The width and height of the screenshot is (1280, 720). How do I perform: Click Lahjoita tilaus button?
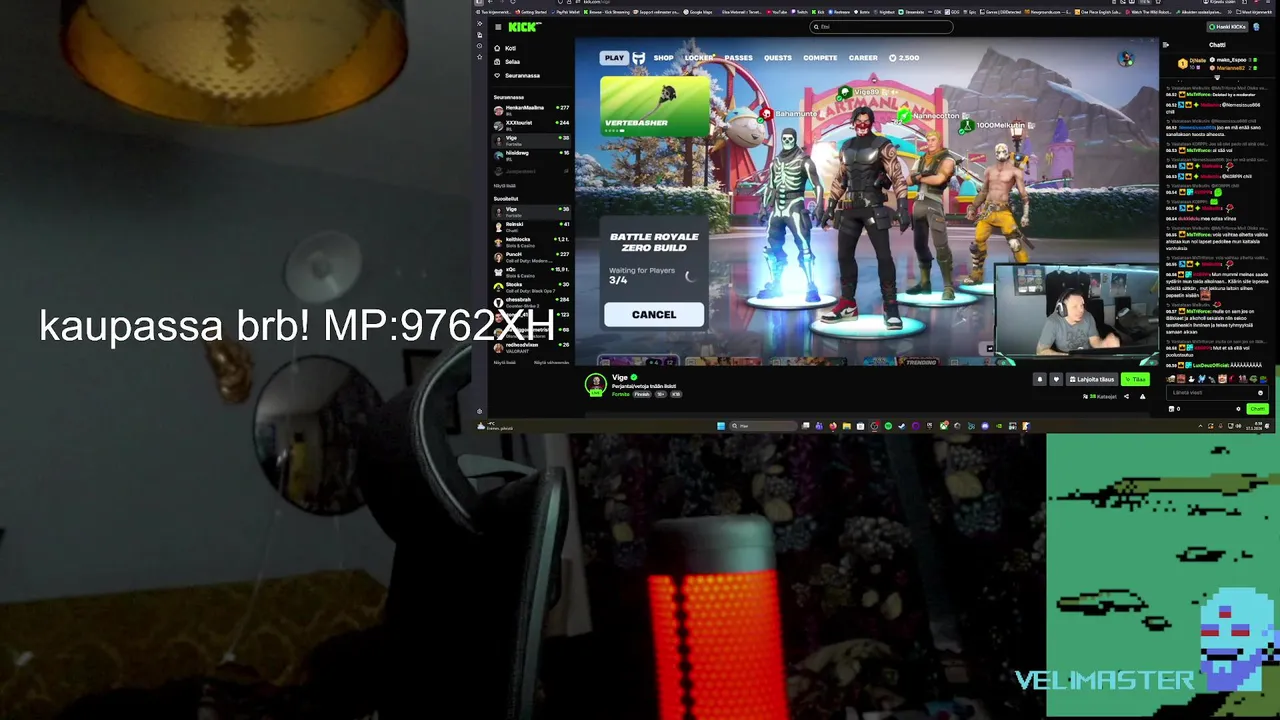coord(1091,379)
